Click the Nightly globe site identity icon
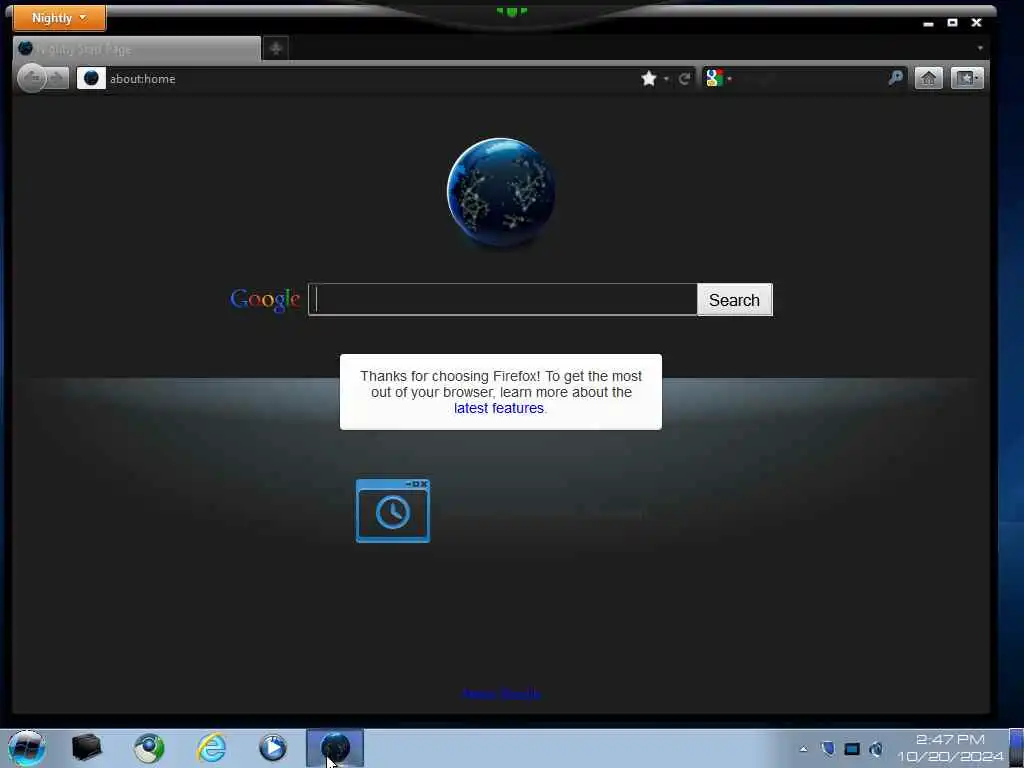 [91, 78]
